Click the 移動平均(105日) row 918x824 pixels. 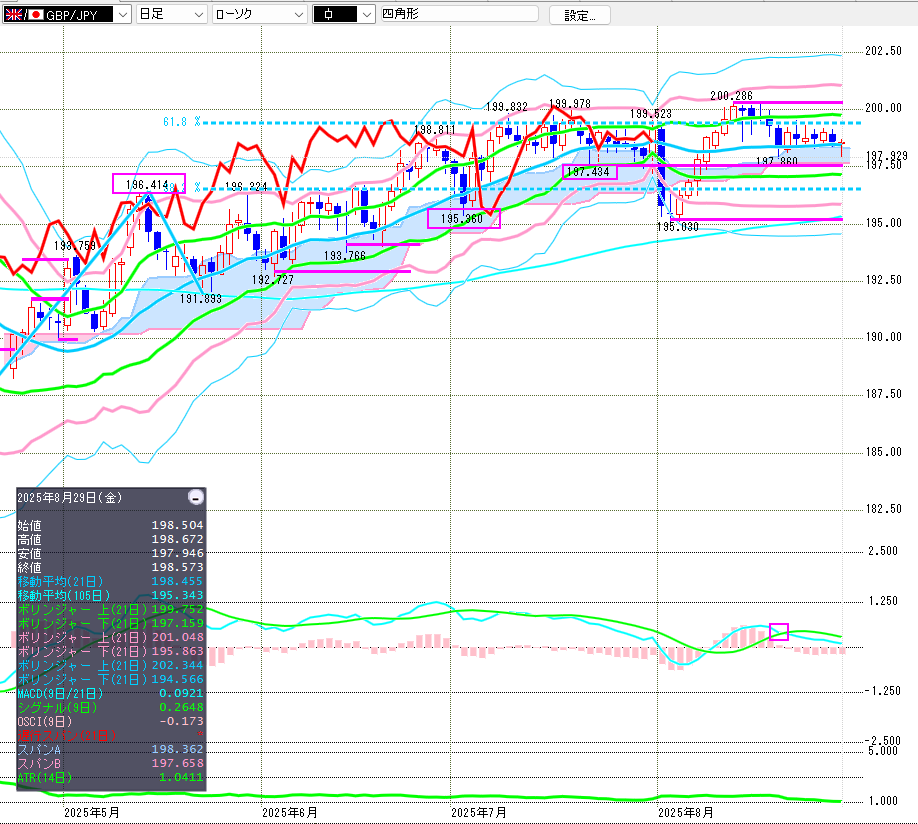pos(111,596)
